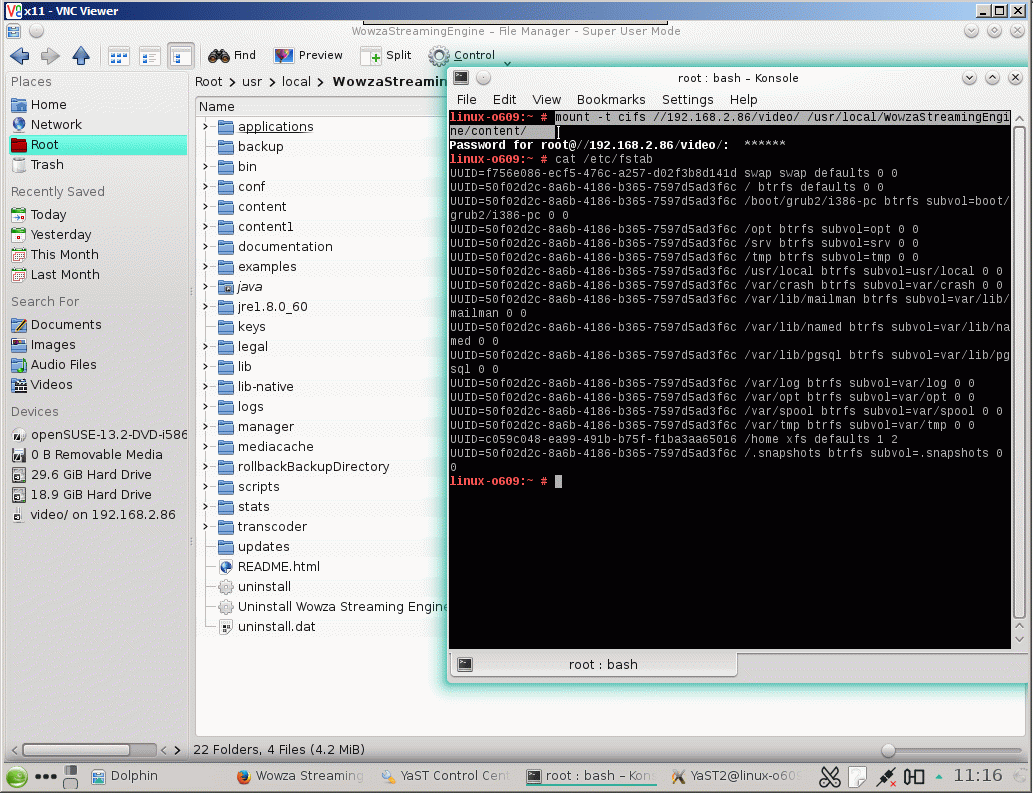Expand the documentation folder node
This screenshot has height=793, width=1033.
206,247
